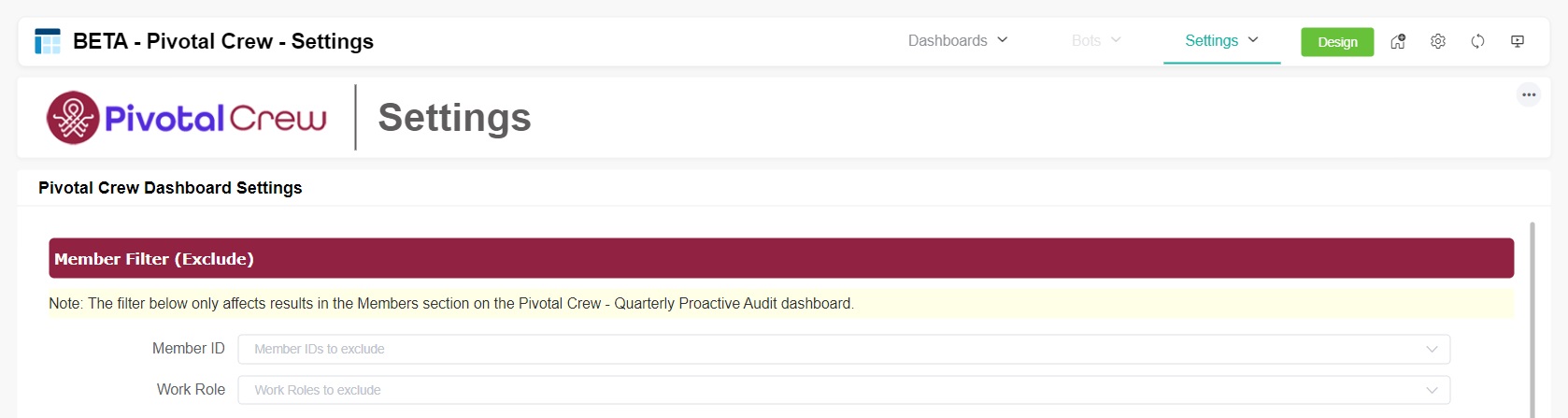Open the Dashboards menu
Viewport: 1568px width, 418px height.
point(948,41)
